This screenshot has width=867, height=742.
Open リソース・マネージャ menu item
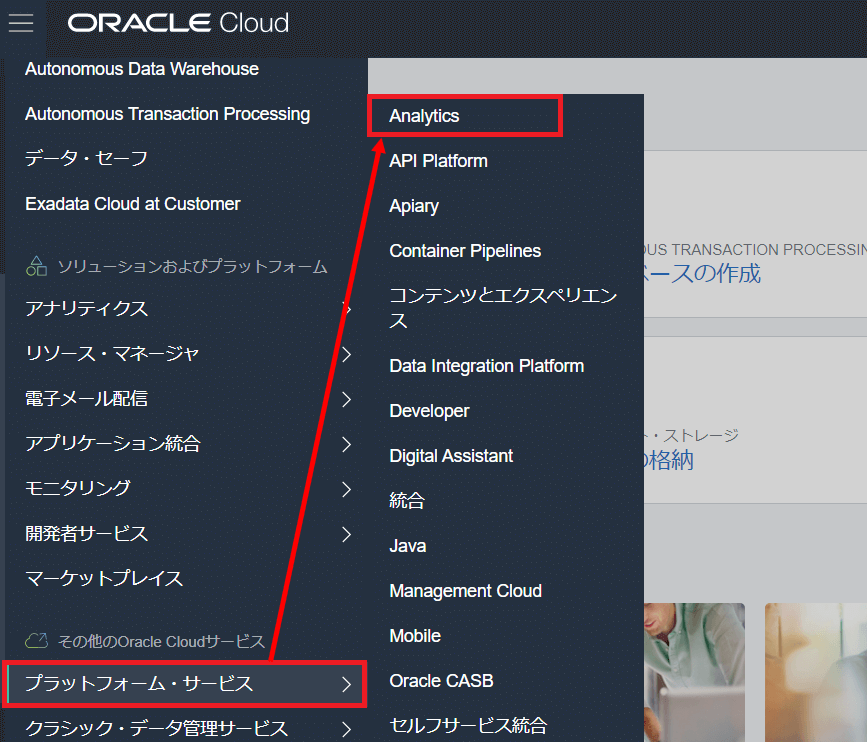(112, 354)
